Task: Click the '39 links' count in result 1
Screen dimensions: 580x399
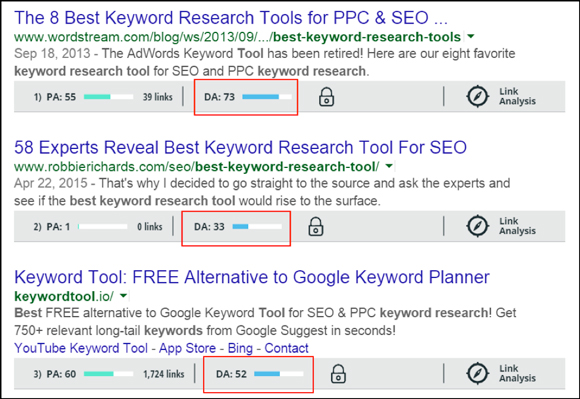Action: click(x=158, y=97)
